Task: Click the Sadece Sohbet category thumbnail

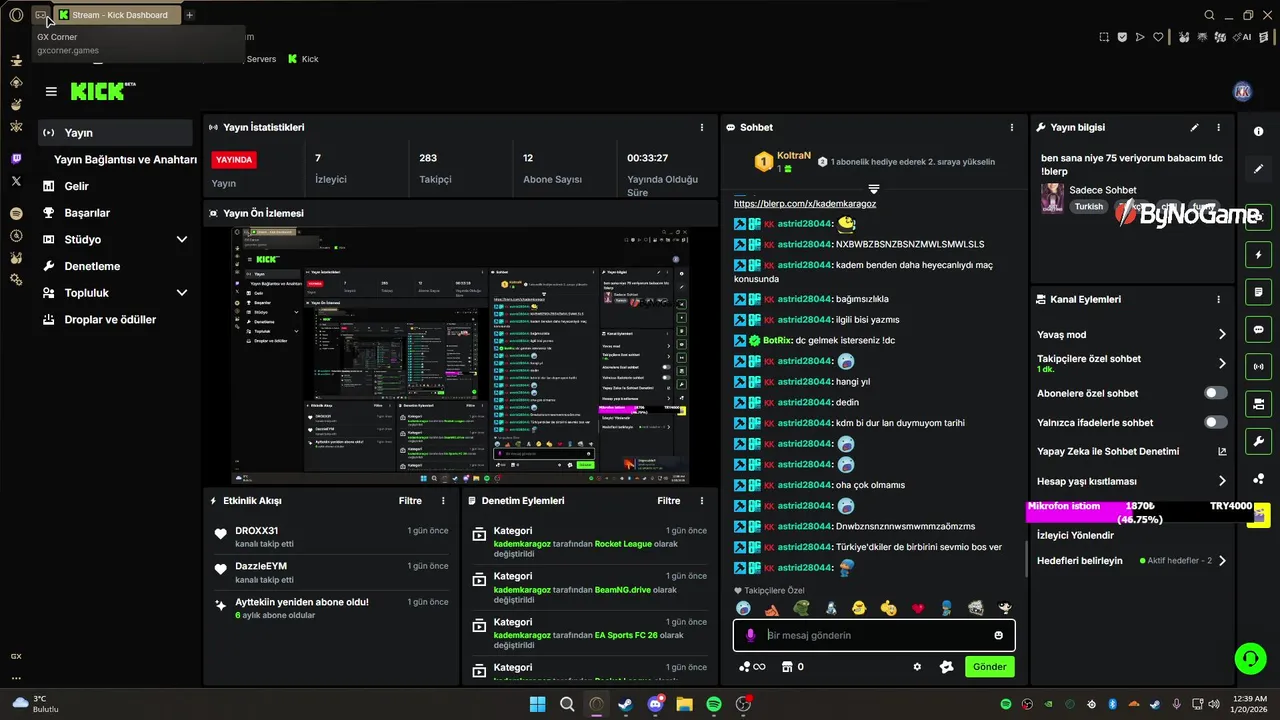Action: [x=1052, y=198]
